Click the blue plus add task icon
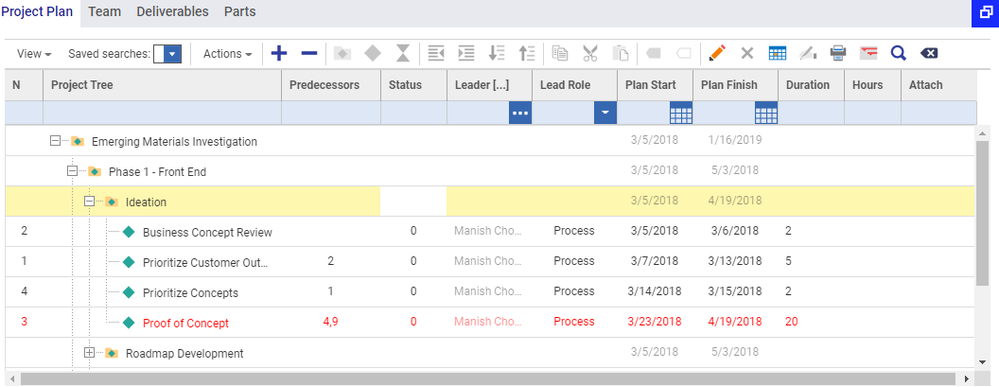The width and height of the screenshot is (999, 387). pos(279,54)
